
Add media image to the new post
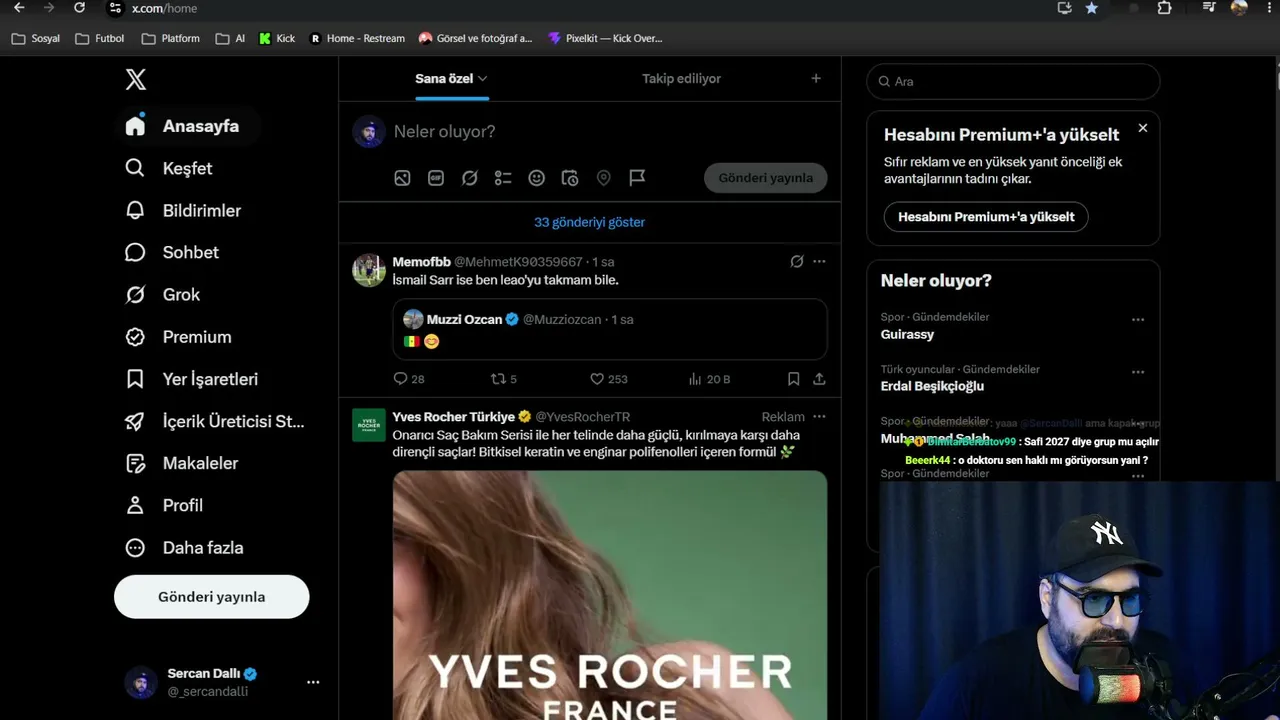point(402,178)
